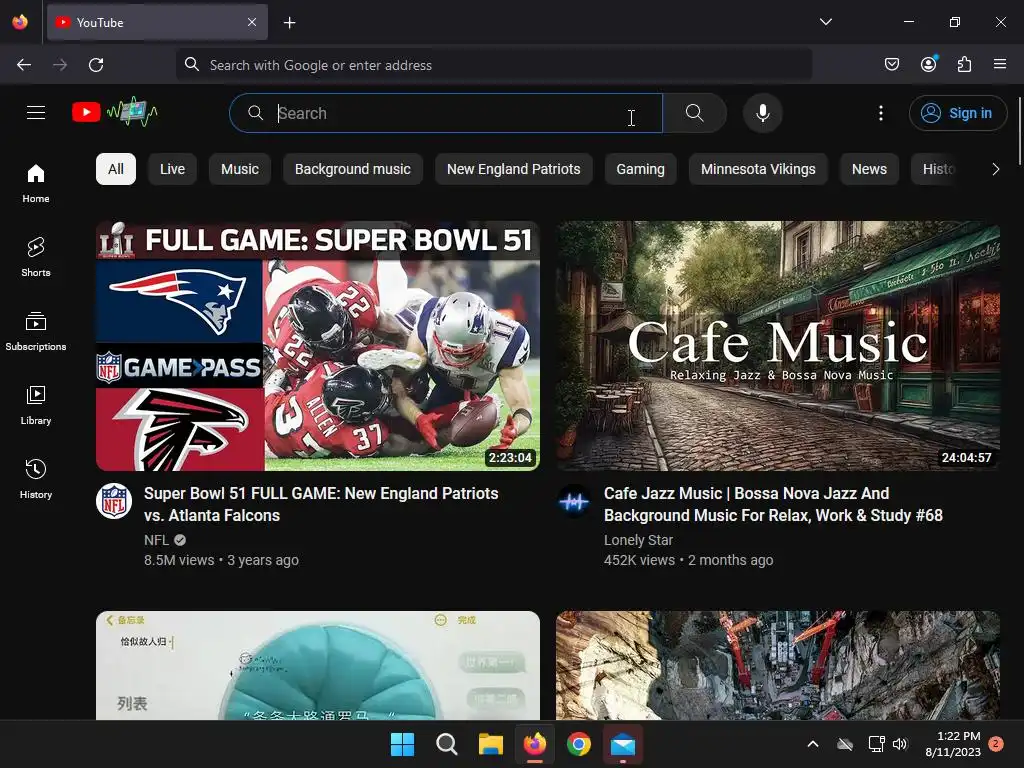Screen dimensions: 1024x768
Task: Open Library in sidebar
Action: pos(36,406)
